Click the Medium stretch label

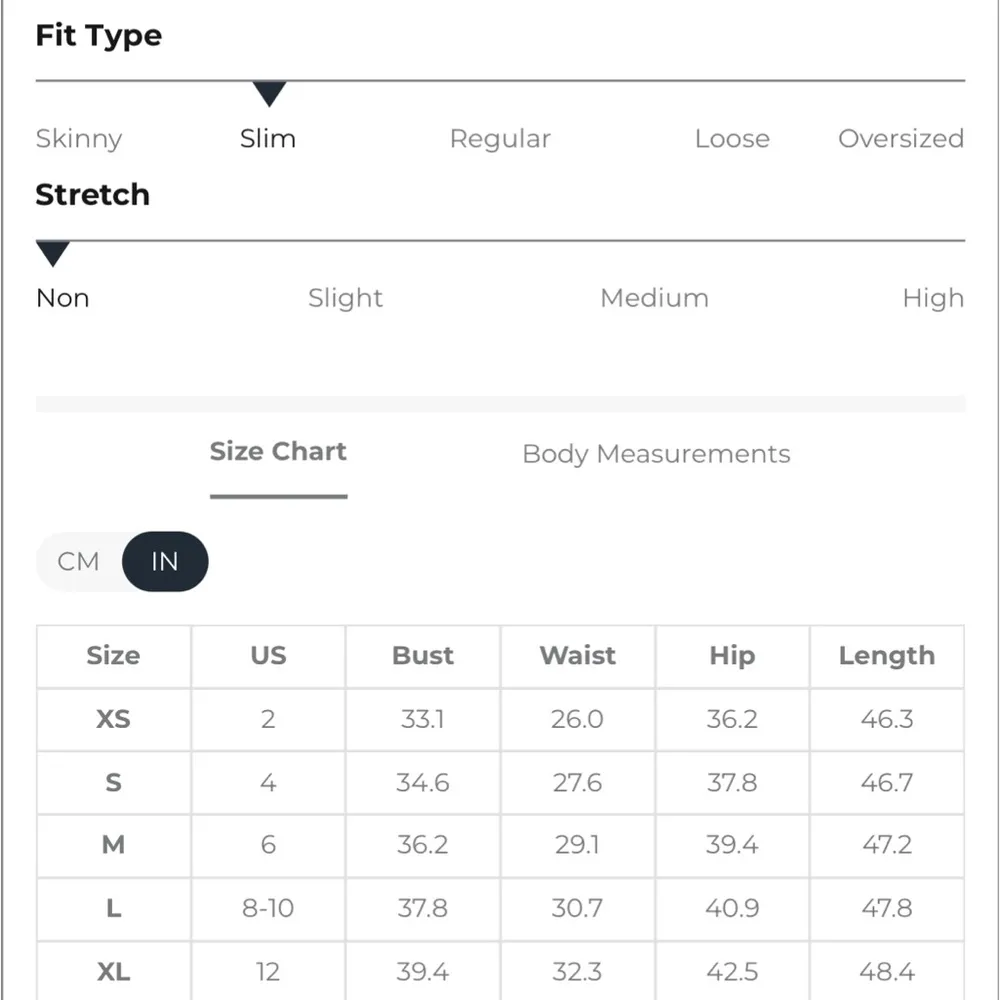pyautogui.click(x=654, y=298)
